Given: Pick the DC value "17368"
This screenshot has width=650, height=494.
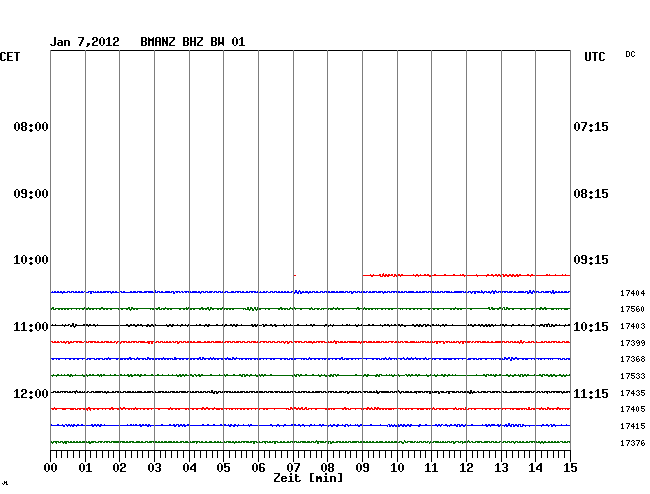Looking at the screenshot, I should click(633, 359).
